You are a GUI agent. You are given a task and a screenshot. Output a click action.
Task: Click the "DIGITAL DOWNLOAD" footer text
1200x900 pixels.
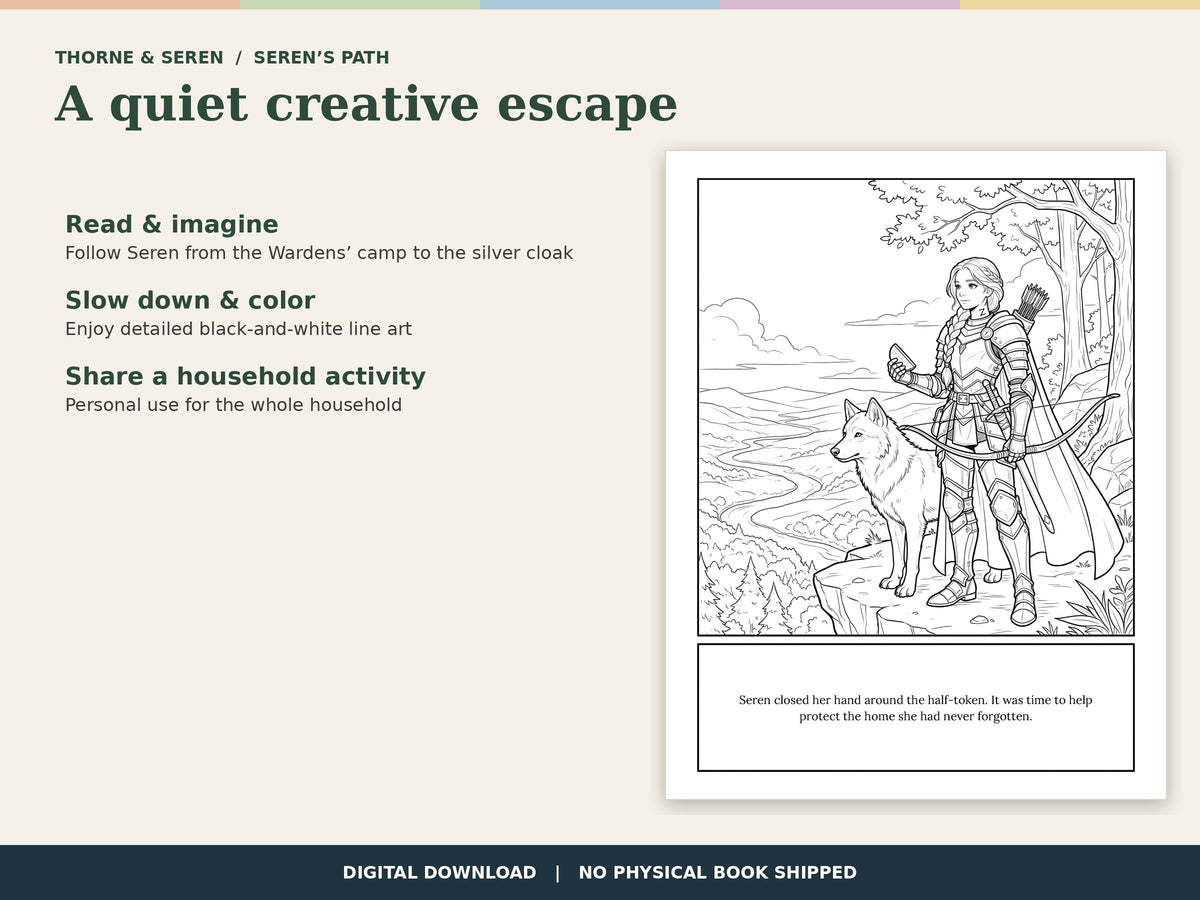[x=439, y=873]
